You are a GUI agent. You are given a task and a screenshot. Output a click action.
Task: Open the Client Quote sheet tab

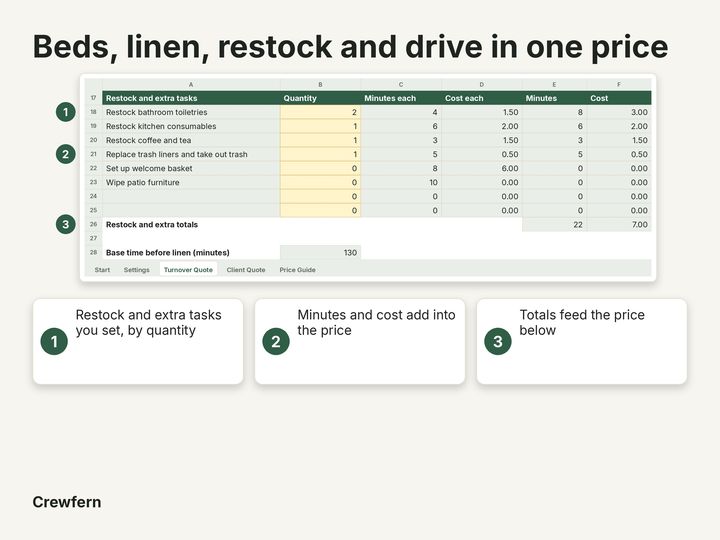point(246,270)
